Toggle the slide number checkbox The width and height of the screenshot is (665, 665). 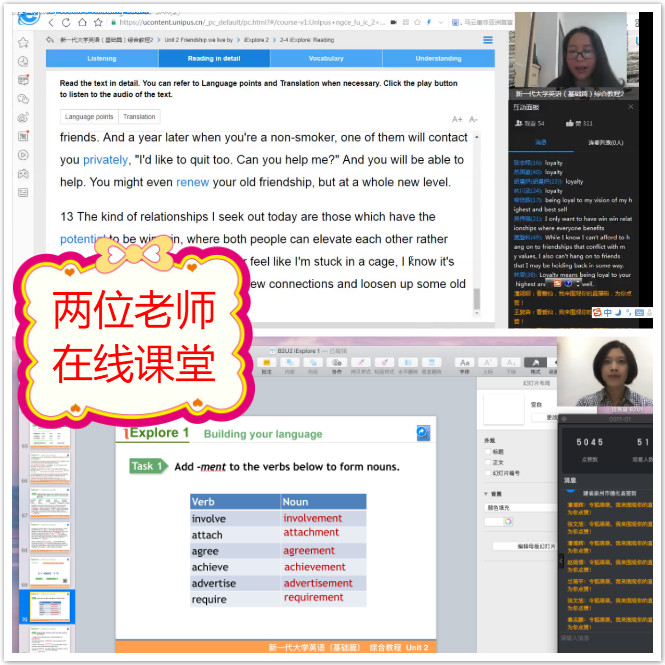click(x=487, y=474)
